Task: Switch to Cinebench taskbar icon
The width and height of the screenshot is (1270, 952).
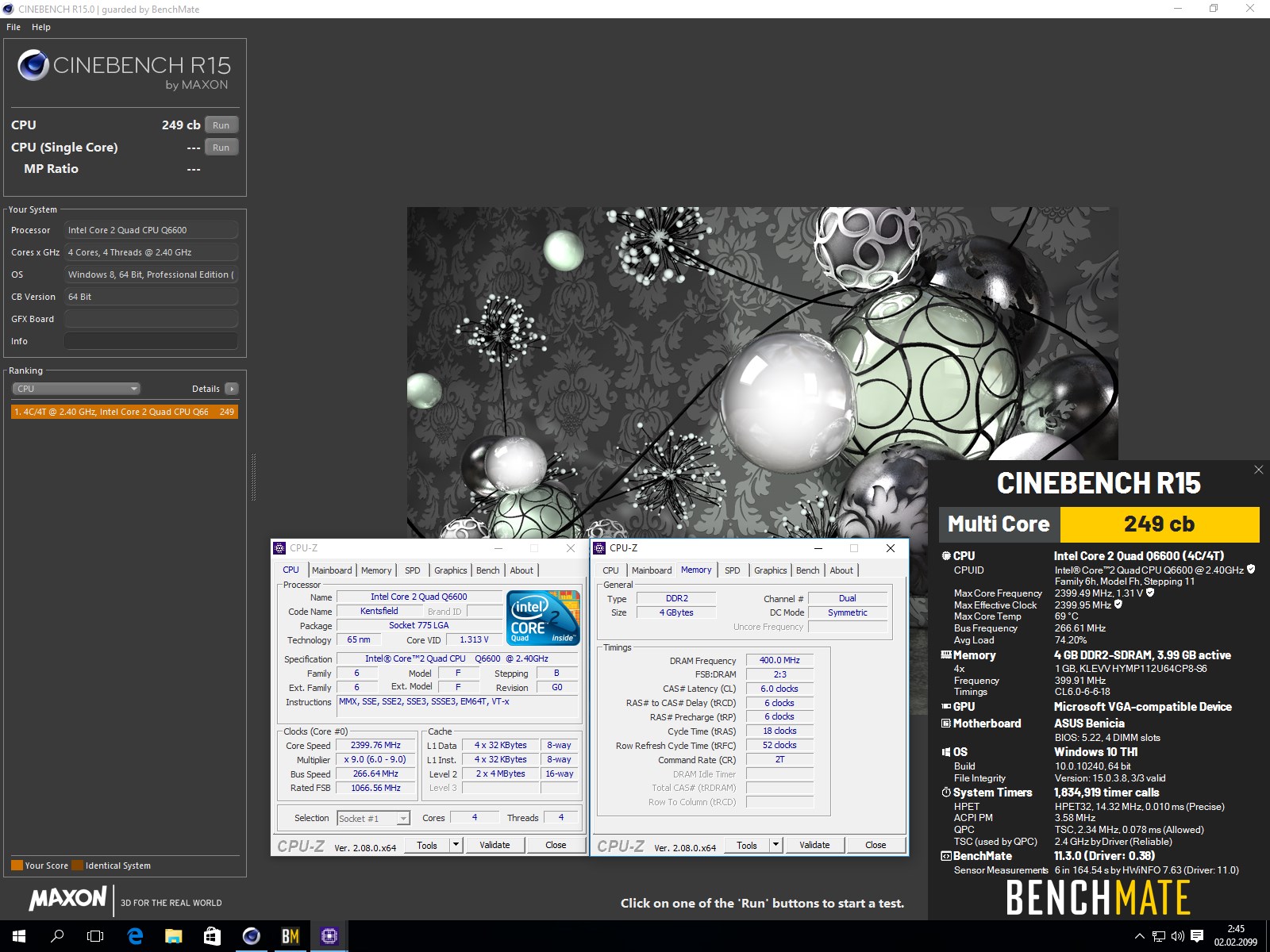Action: (251, 936)
